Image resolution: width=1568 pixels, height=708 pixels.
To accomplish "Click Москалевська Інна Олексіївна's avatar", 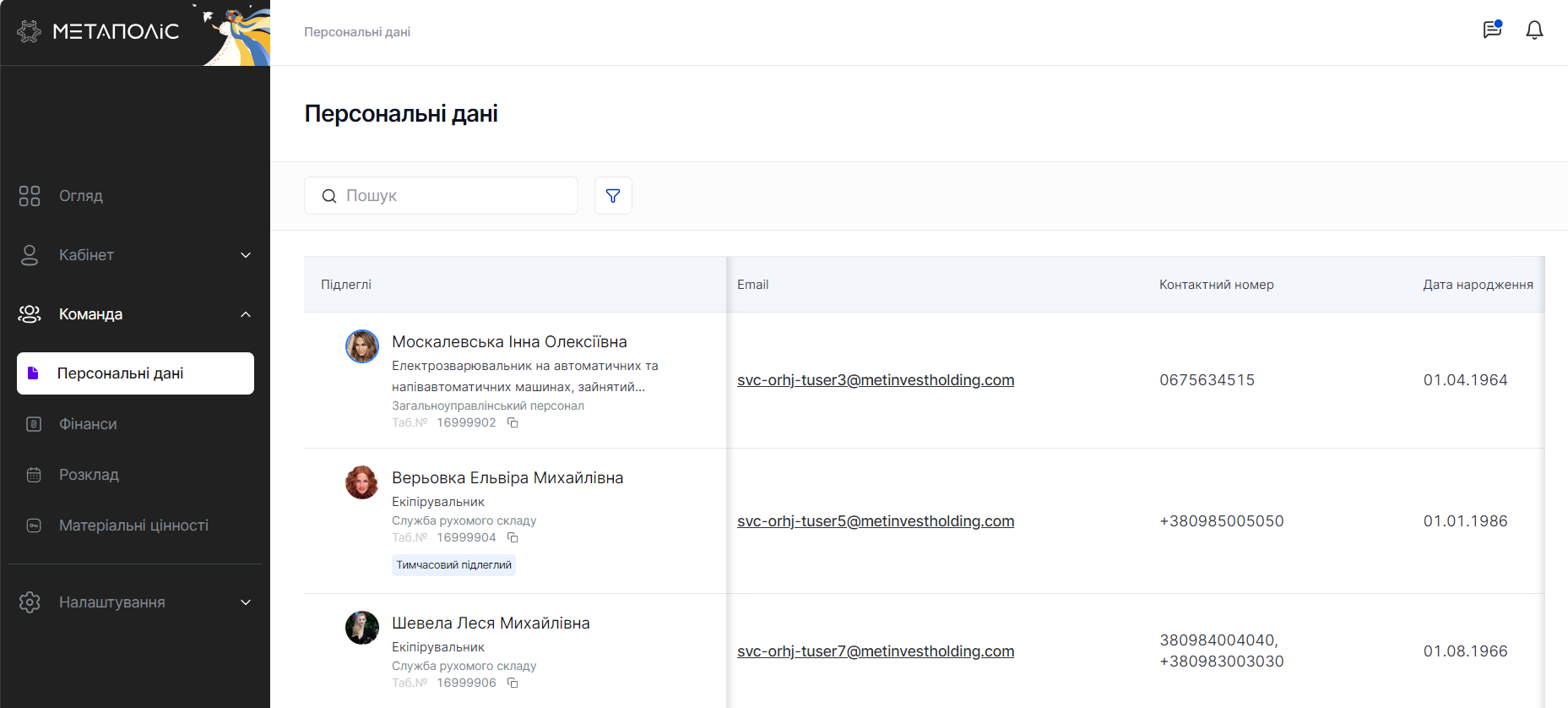I will coord(362,346).
